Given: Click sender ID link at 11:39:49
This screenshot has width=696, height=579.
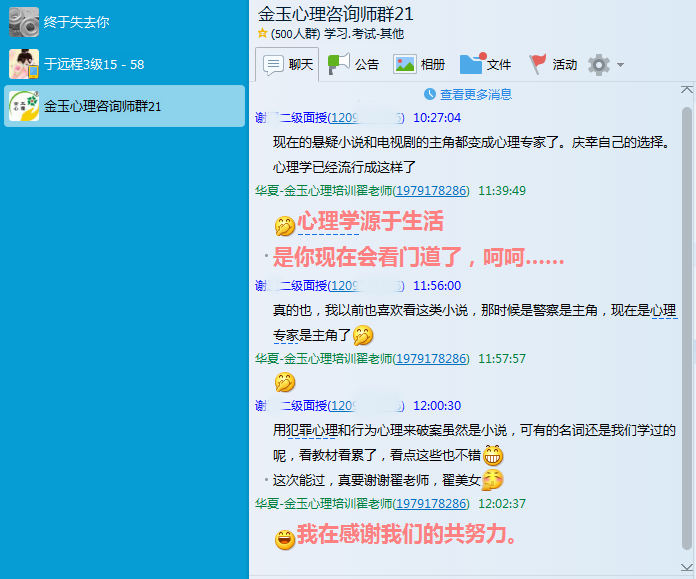Looking at the screenshot, I should 430,190.
